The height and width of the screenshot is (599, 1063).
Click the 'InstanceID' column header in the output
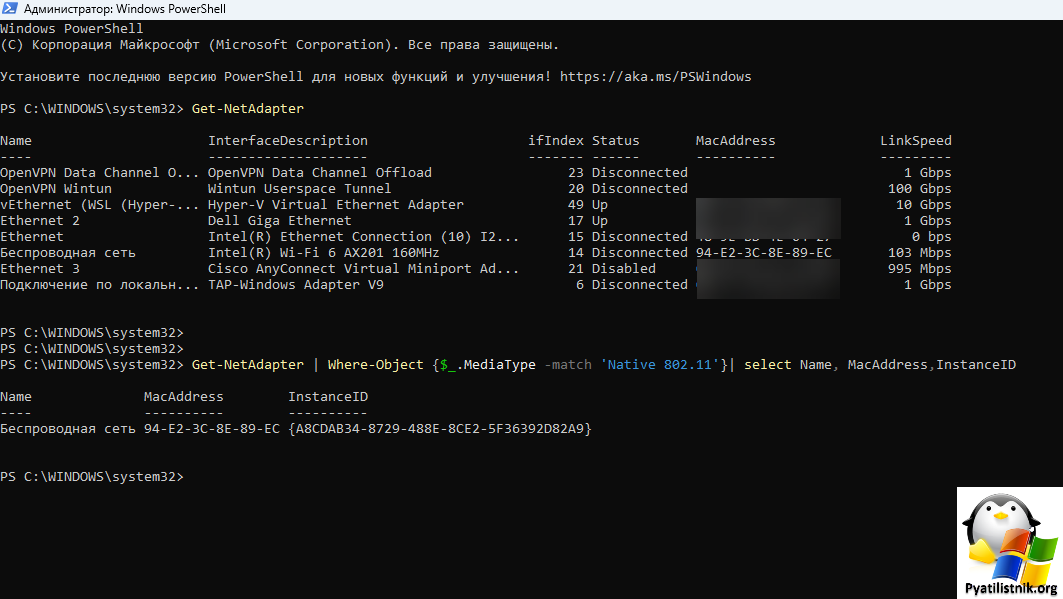pos(328,397)
